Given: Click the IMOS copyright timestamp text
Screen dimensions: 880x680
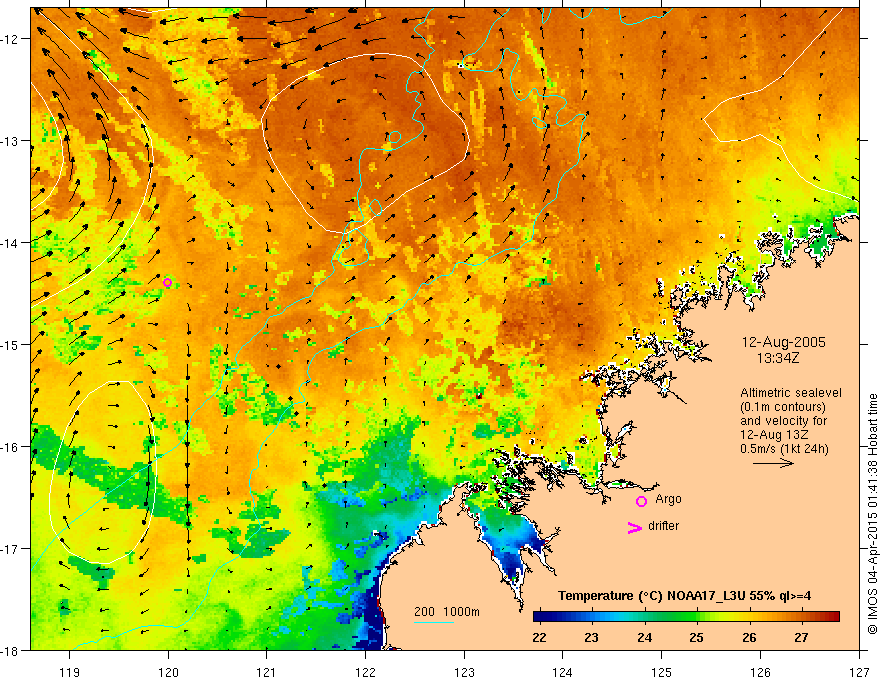Looking at the screenshot, I should point(872,514).
